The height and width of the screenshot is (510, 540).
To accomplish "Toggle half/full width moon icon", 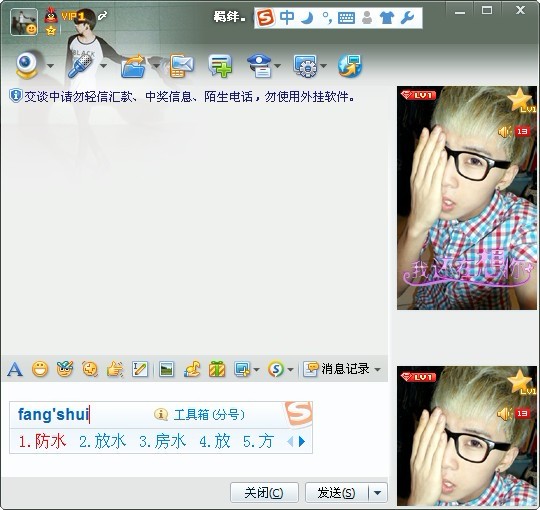I will [x=307, y=18].
